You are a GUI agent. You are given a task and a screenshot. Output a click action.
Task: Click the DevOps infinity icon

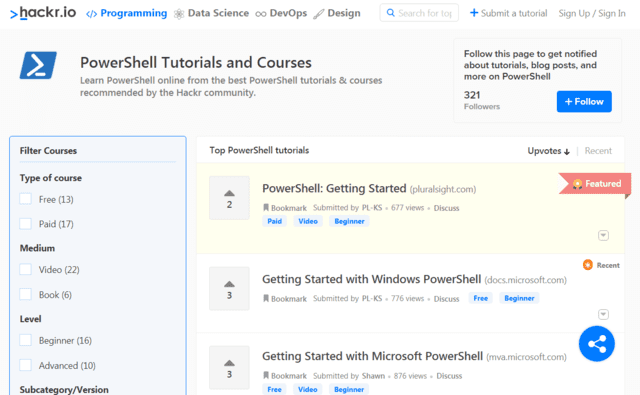coord(261,14)
